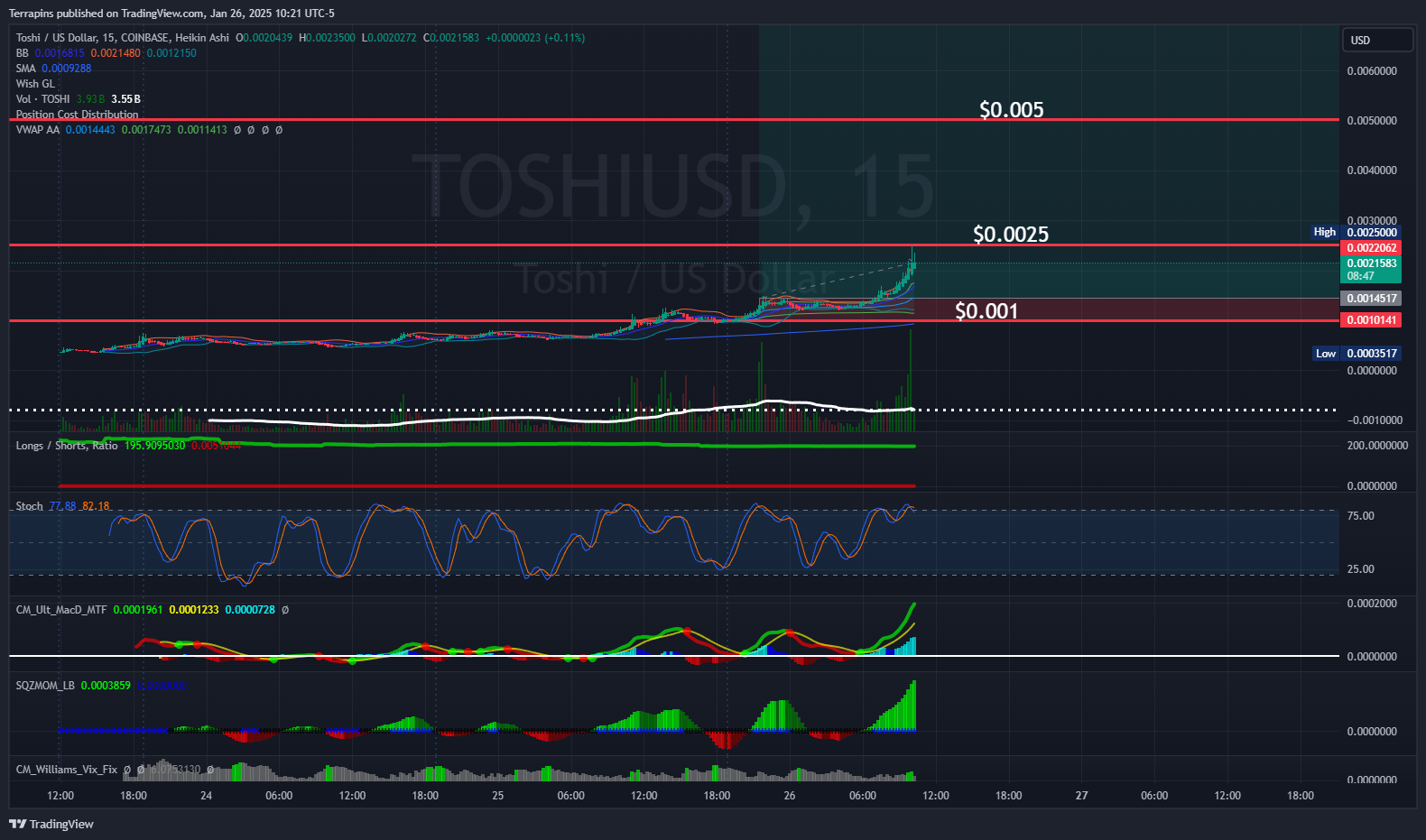Click the published by Terrapins header text

tap(171, 14)
